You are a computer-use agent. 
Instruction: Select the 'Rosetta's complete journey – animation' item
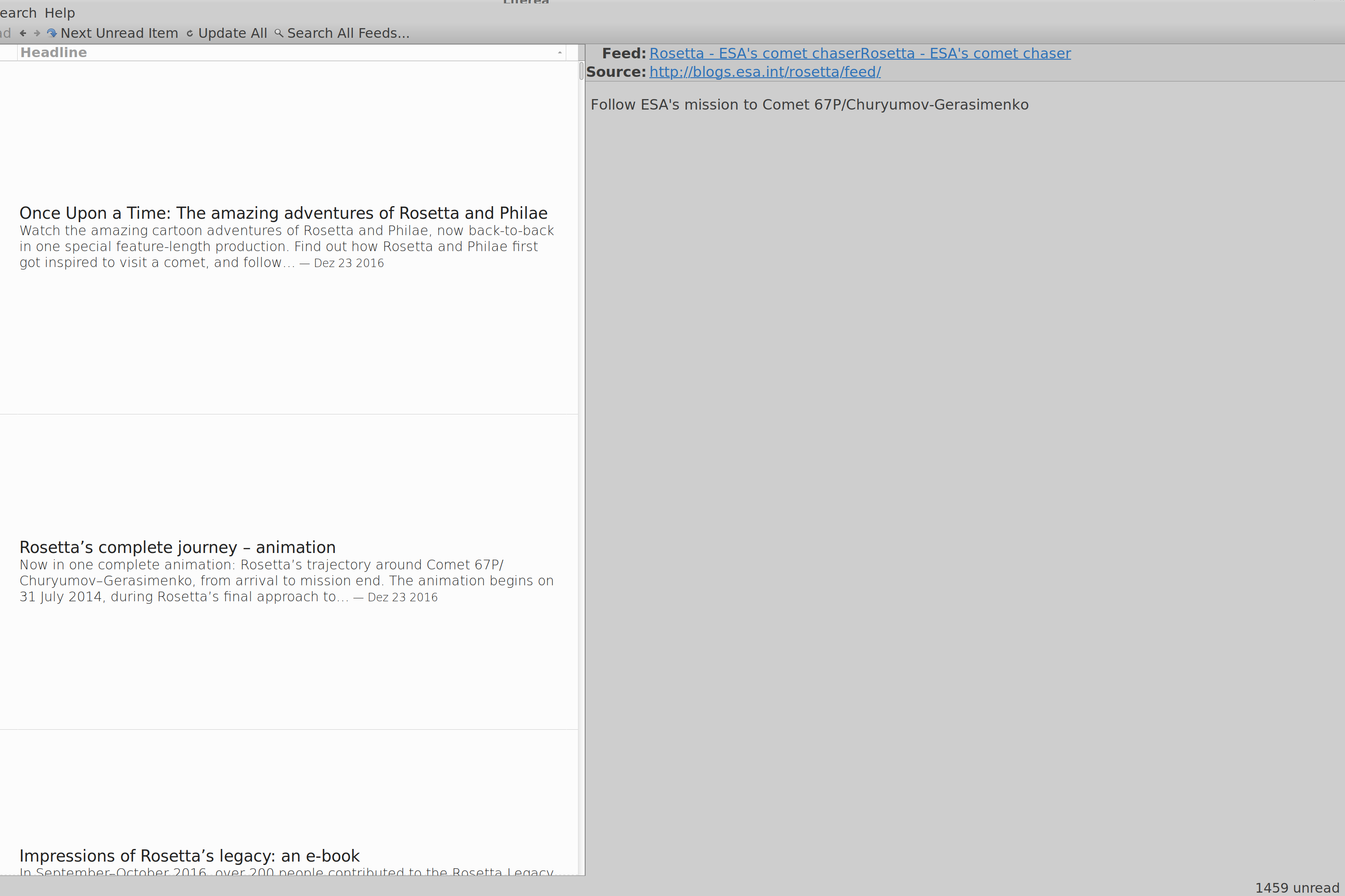pos(177,548)
